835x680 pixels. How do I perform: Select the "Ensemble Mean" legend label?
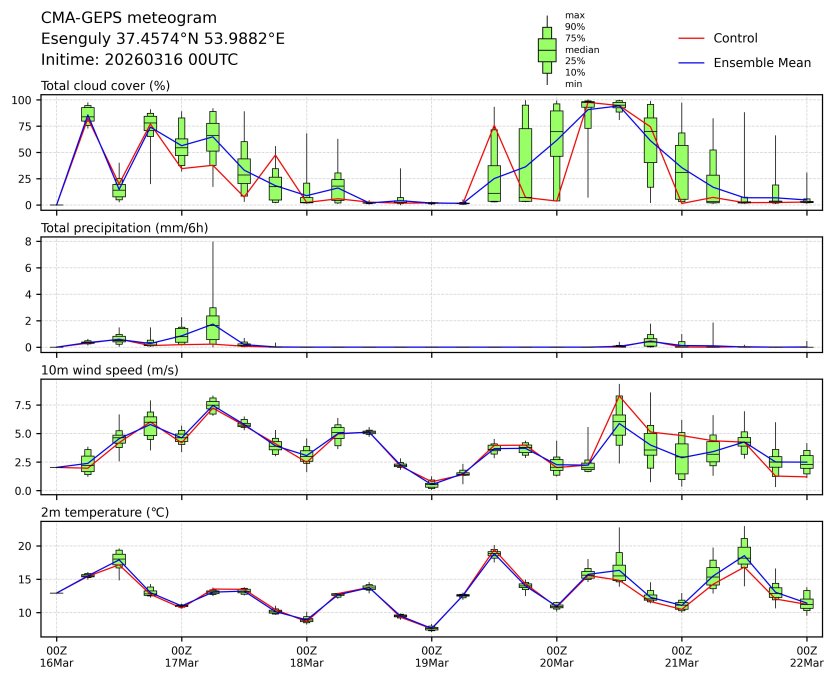(x=761, y=63)
